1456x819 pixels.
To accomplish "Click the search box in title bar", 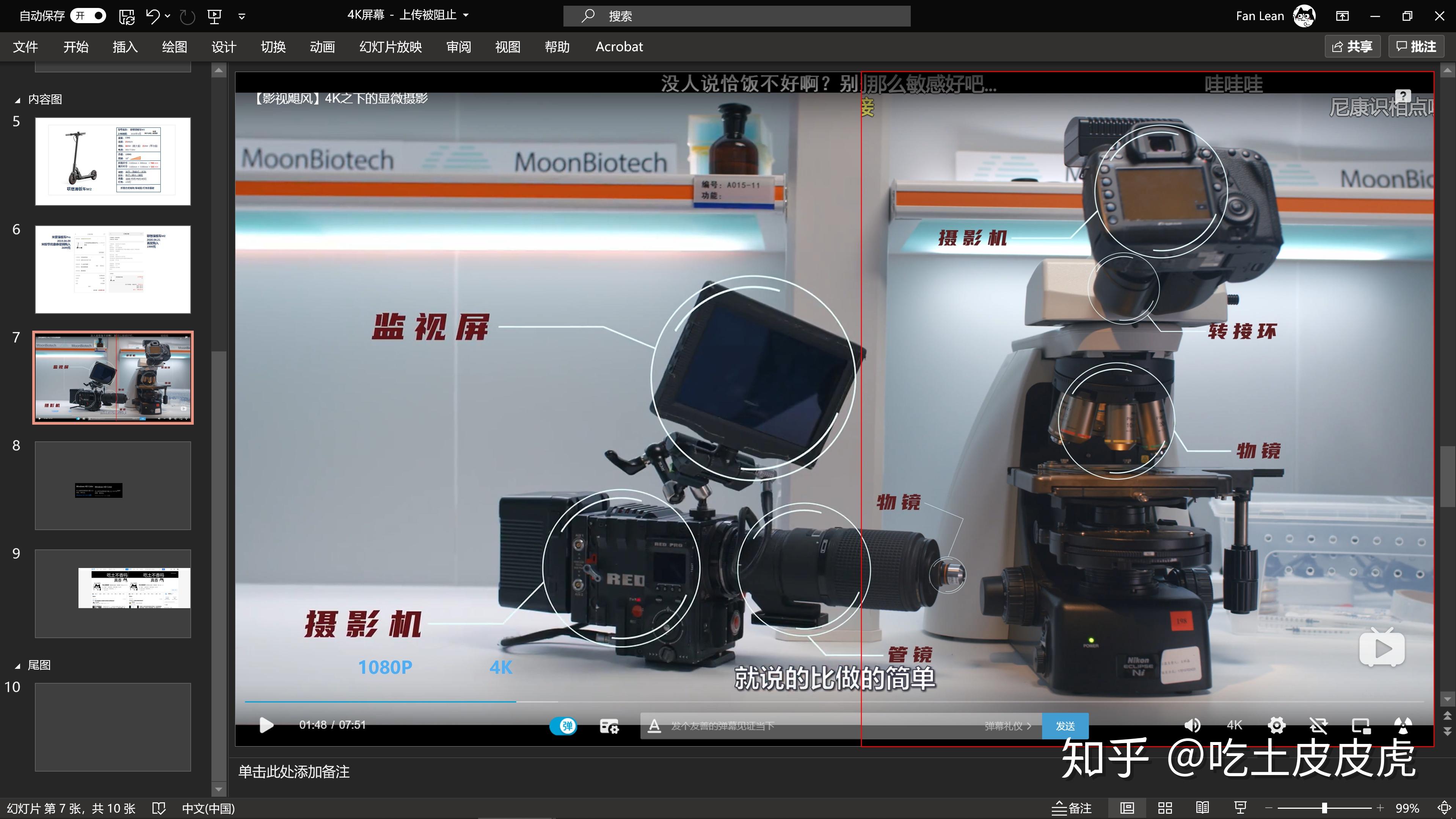I will click(x=736, y=16).
